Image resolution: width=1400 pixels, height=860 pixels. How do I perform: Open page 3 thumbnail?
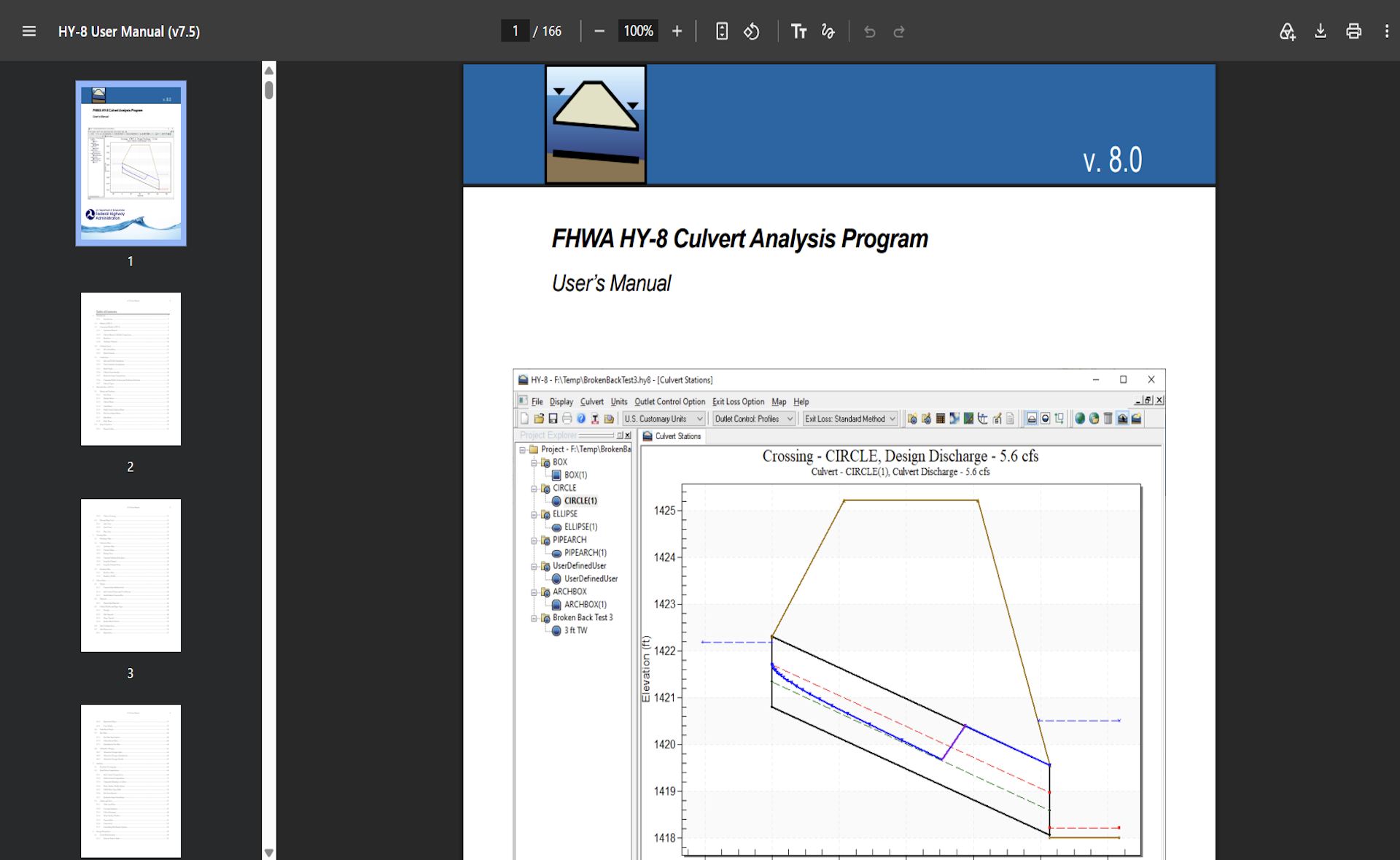131,576
